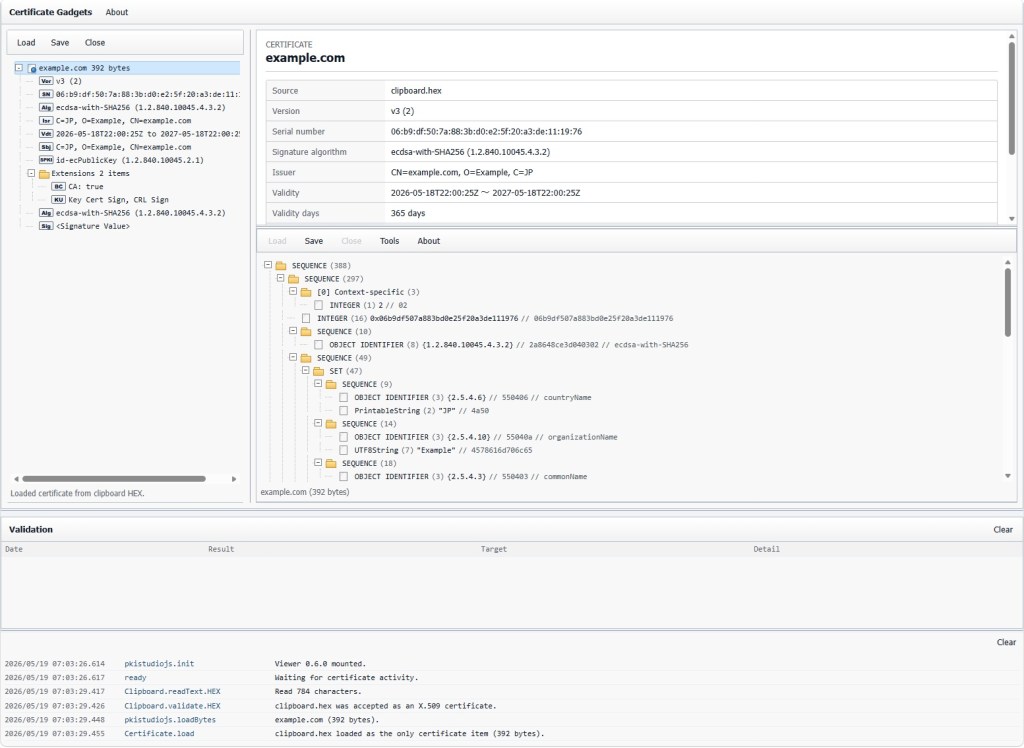This screenshot has width=1024, height=748.
Task: Click the folder icon of SEQUENCE (18)
Action: [x=331, y=463]
